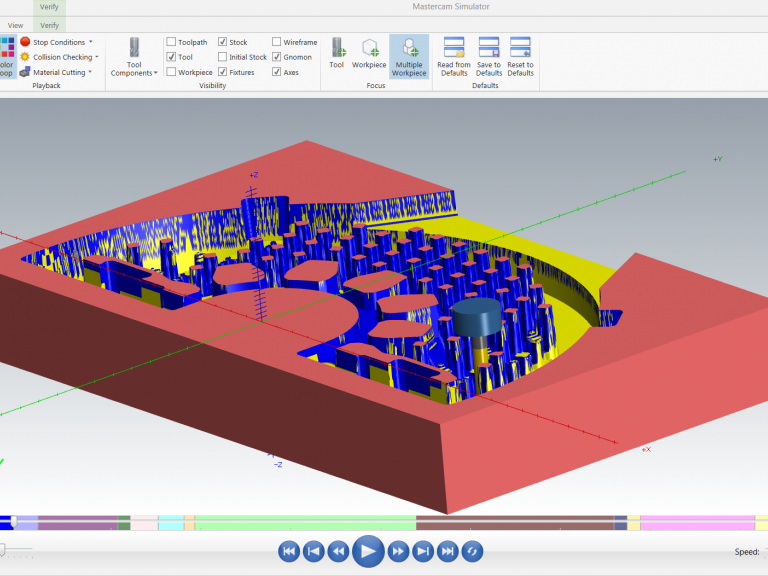Click the cyan segment in the timeline

click(x=171, y=523)
